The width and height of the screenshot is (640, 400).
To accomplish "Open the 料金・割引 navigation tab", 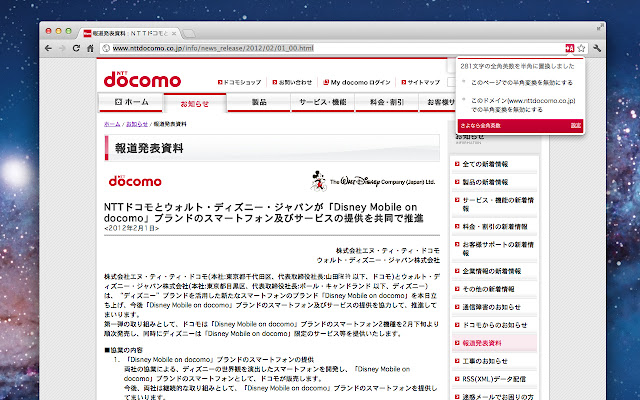I will coord(387,102).
